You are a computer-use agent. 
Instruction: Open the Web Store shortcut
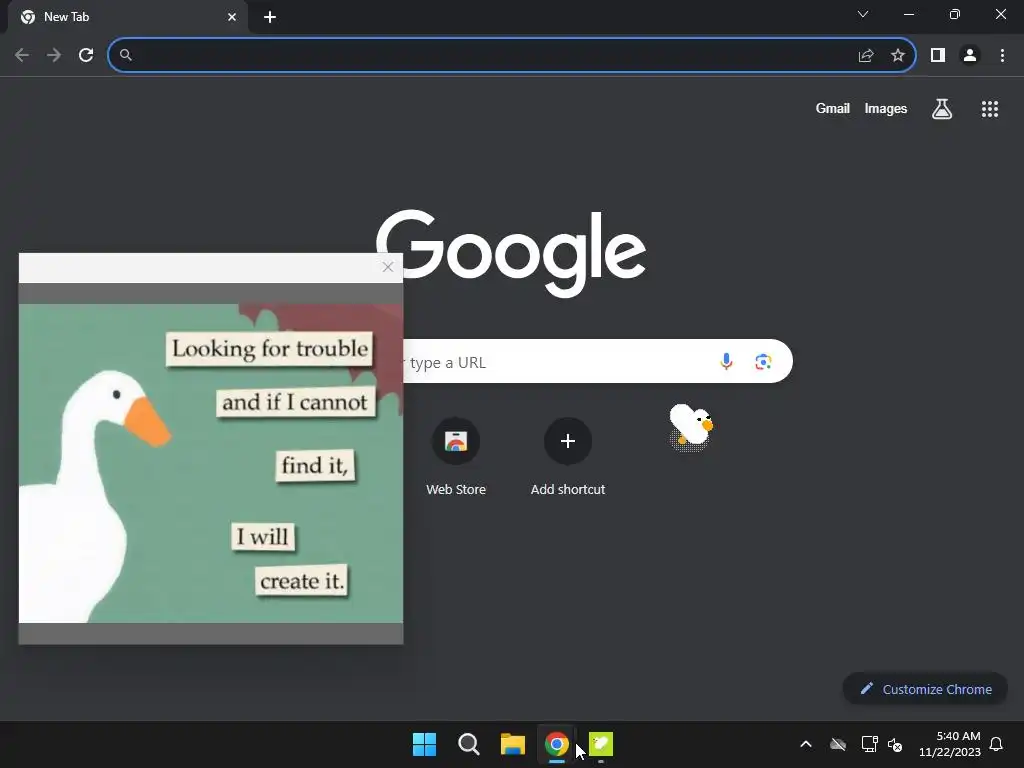click(x=456, y=456)
